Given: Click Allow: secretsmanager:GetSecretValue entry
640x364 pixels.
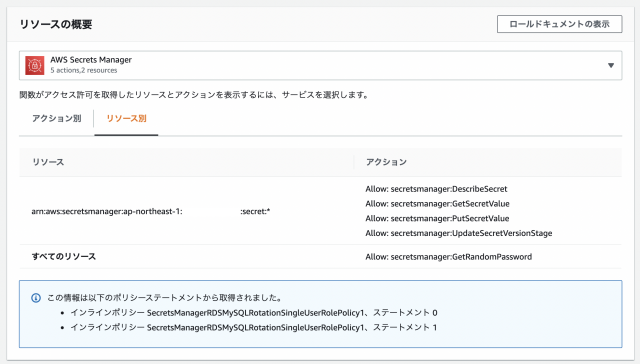Looking at the screenshot, I should pyautogui.click(x=437, y=204).
